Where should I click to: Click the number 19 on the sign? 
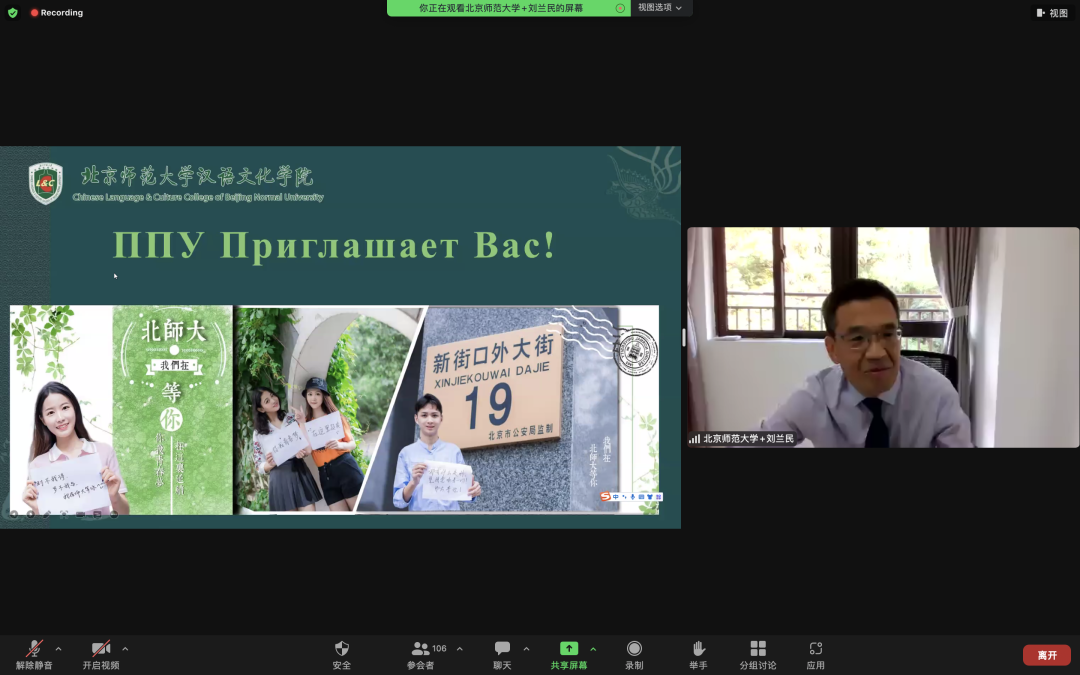[488, 406]
